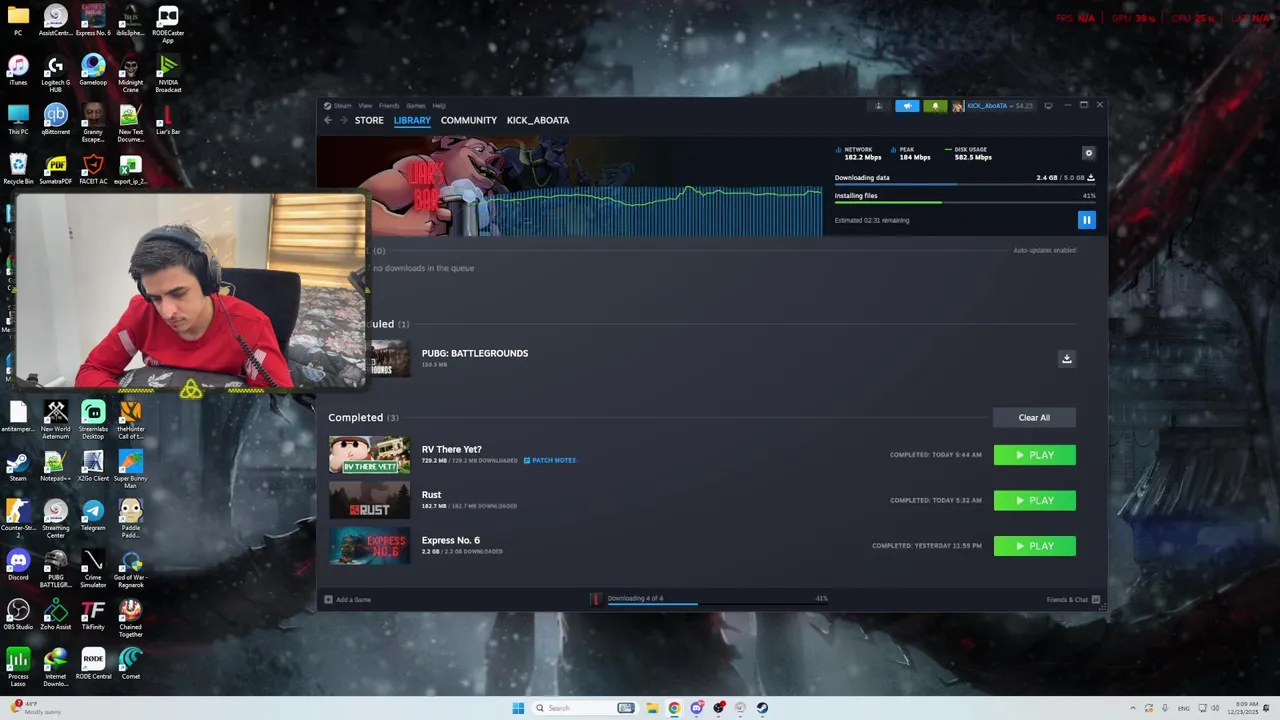The width and height of the screenshot is (1280, 720).
Task: Select the qBittorrent desktop icon
Action: click(56, 120)
